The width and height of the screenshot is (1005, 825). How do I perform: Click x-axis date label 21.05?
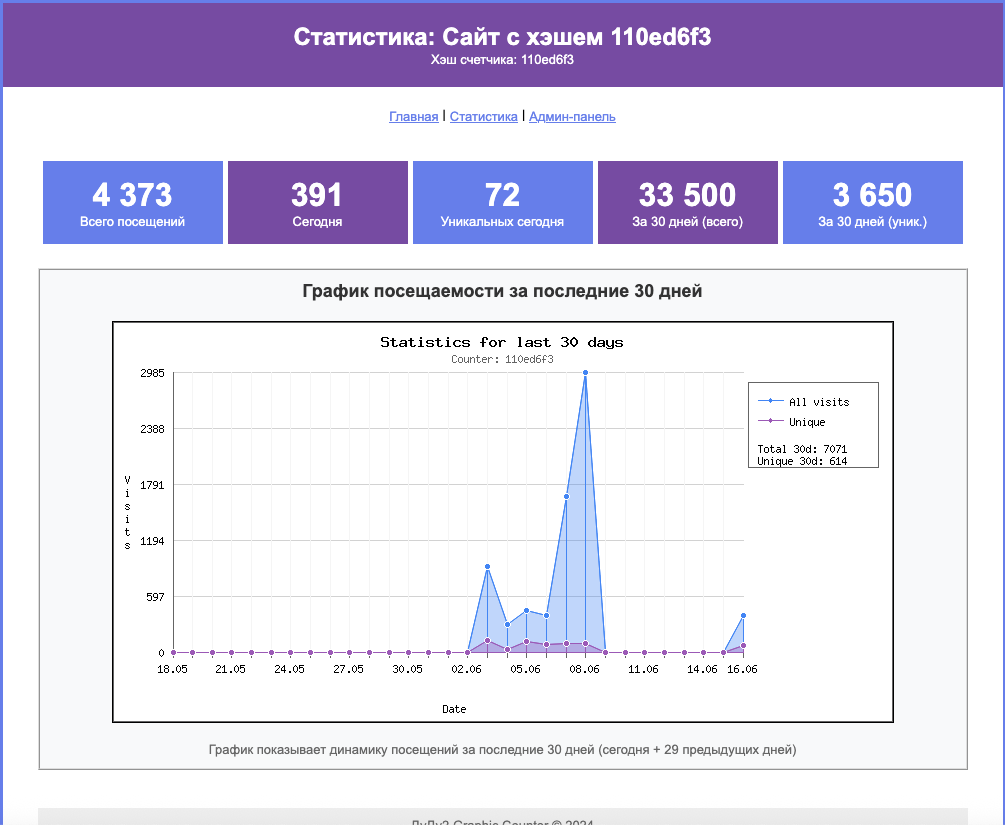[231, 669]
